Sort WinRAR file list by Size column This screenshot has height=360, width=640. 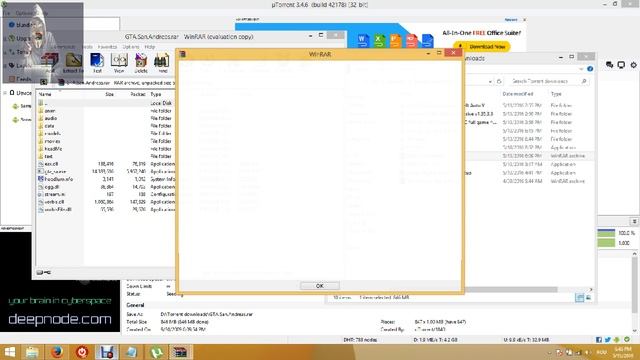click(x=109, y=94)
